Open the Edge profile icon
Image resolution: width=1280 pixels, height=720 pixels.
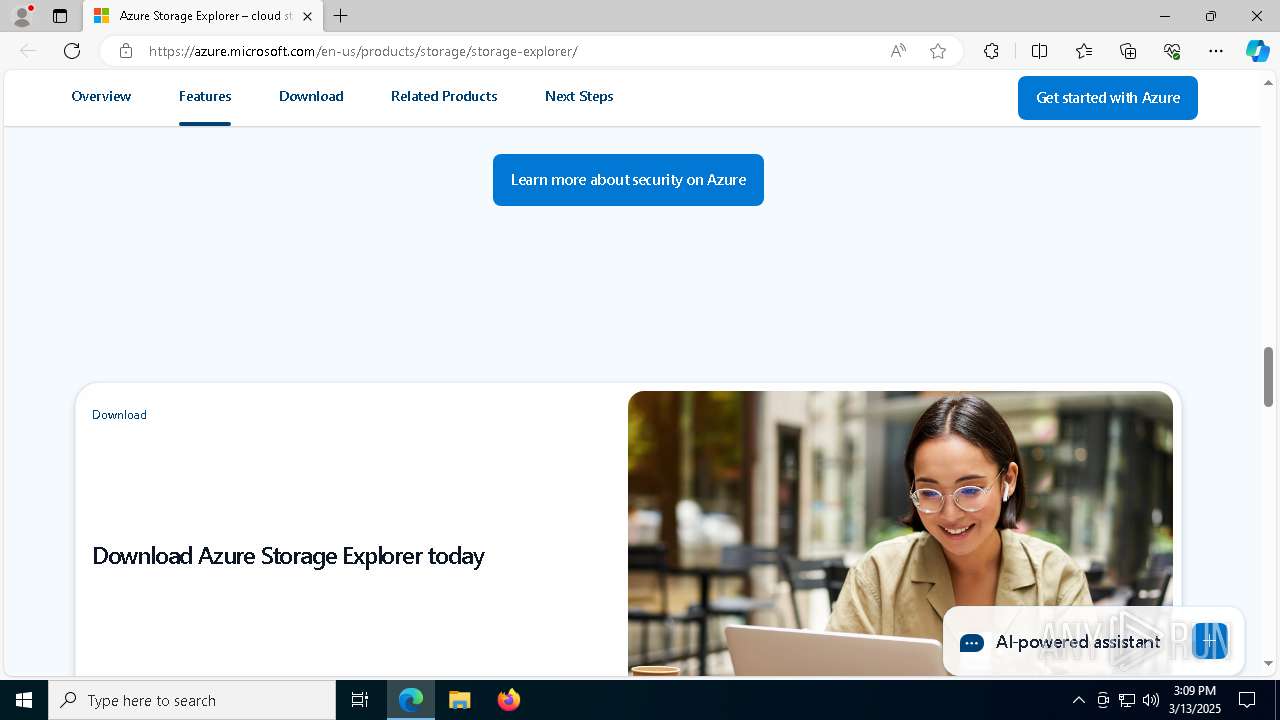(x=22, y=16)
